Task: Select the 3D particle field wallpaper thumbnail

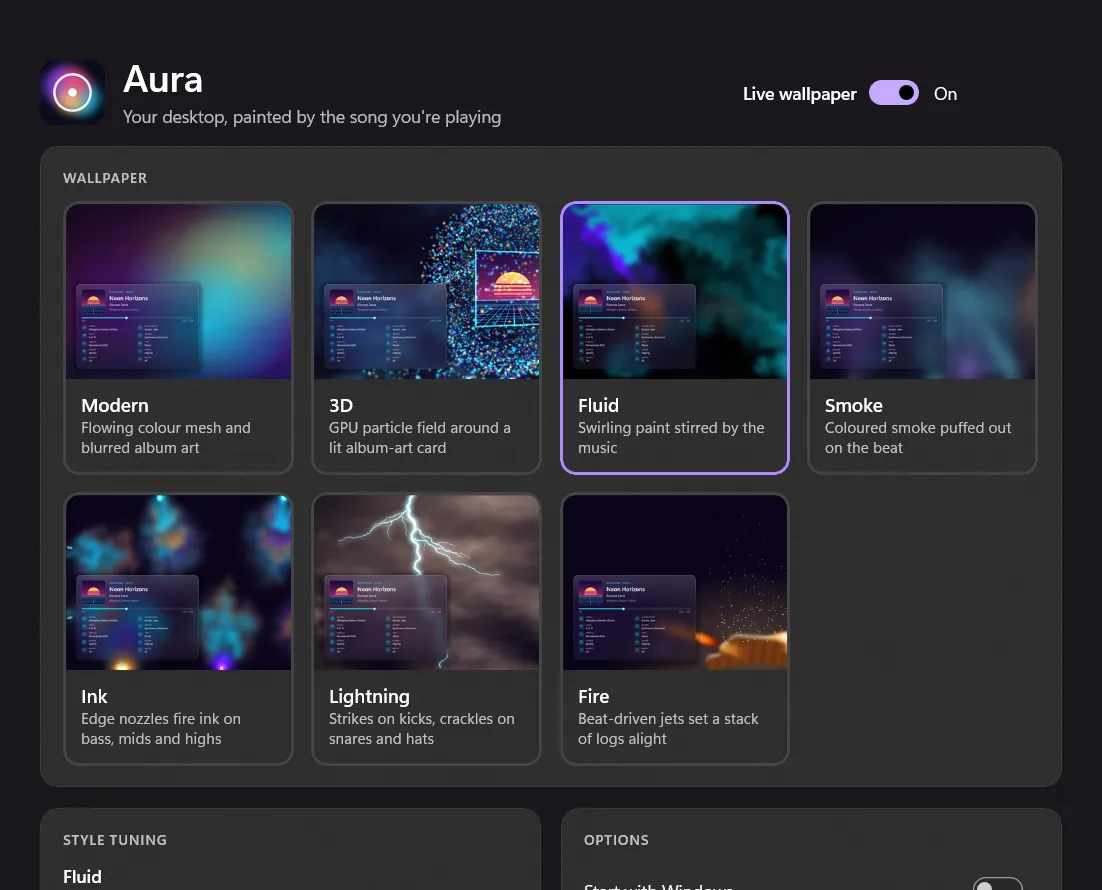Action: pyautogui.click(x=427, y=292)
